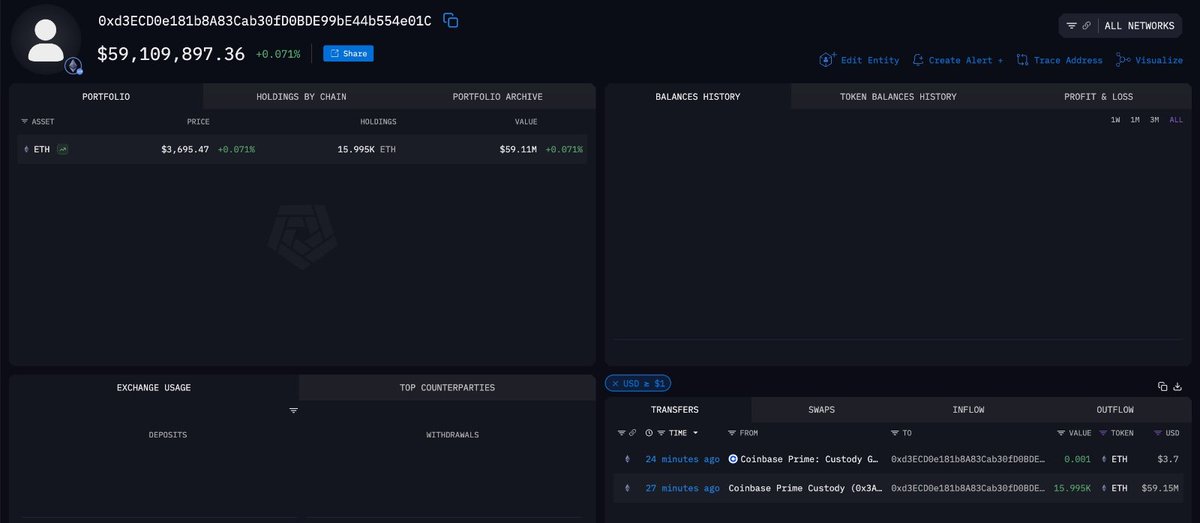Viewport: 1200px width, 523px height.
Task: Click the Coinbase logo icon in the 24 minutes row
Action: [x=733, y=460]
